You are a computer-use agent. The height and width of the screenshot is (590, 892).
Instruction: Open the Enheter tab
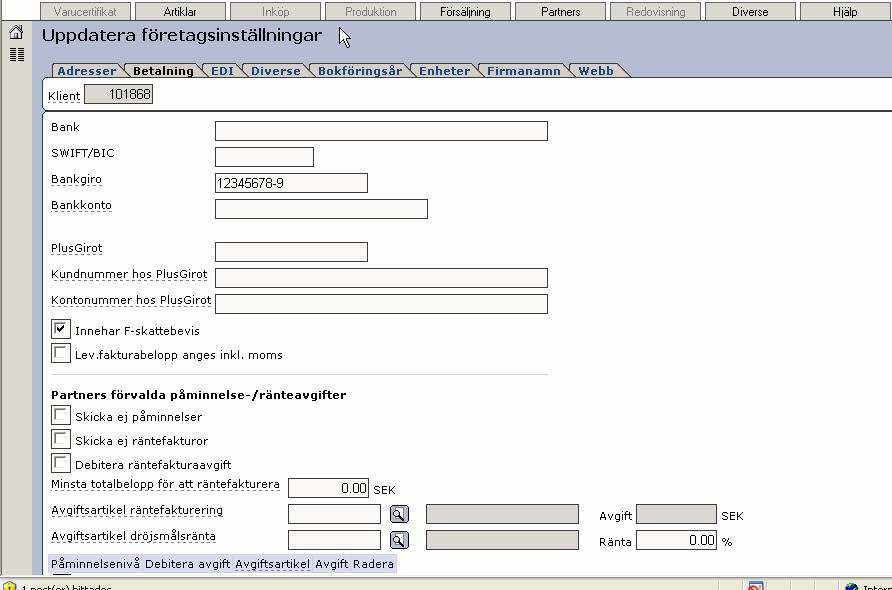coord(445,71)
